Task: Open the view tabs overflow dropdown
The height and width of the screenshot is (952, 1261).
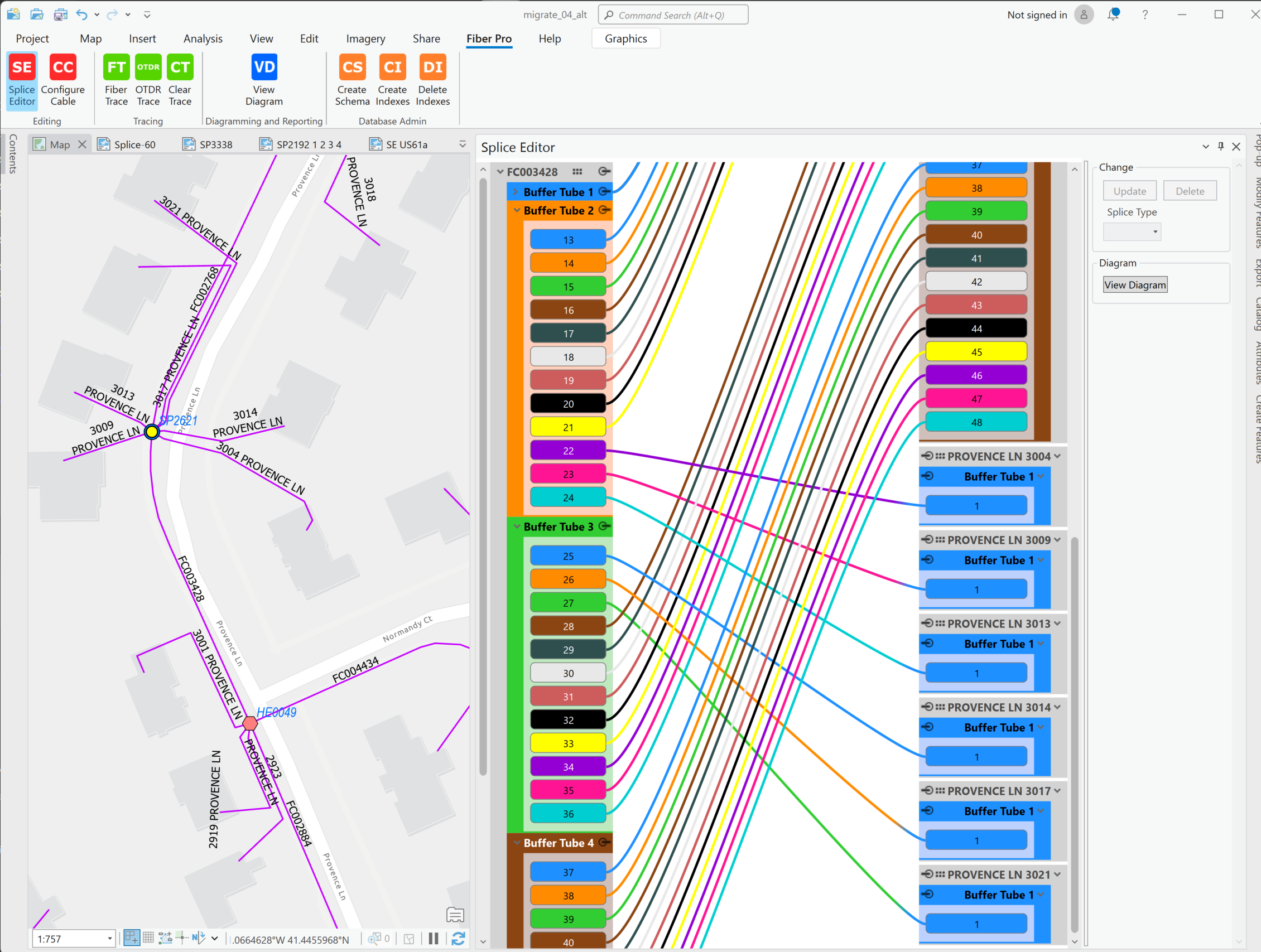Action: point(463,144)
